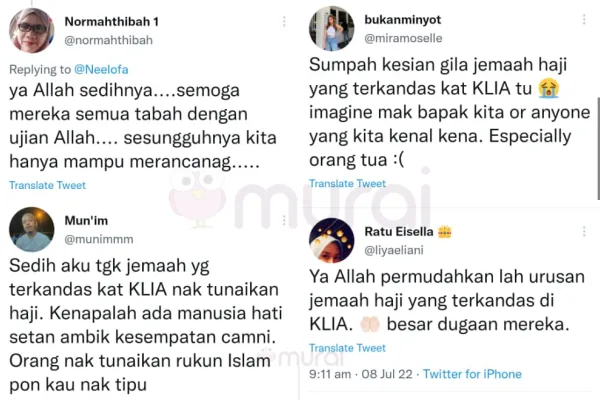
Task: Open the @munimmm handle
Action: (99, 239)
